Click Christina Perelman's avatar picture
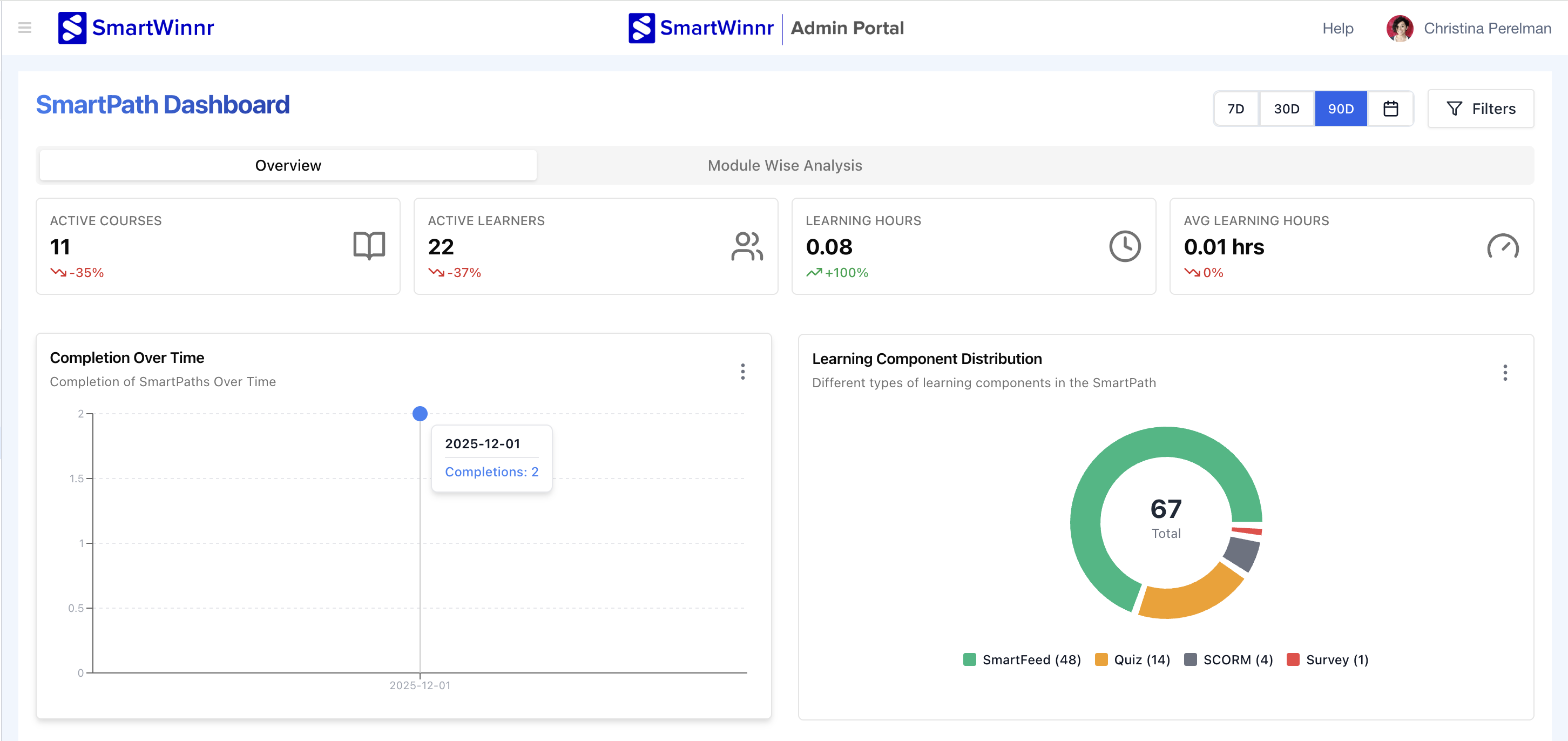This screenshot has height=741, width=1568. coord(1400,28)
